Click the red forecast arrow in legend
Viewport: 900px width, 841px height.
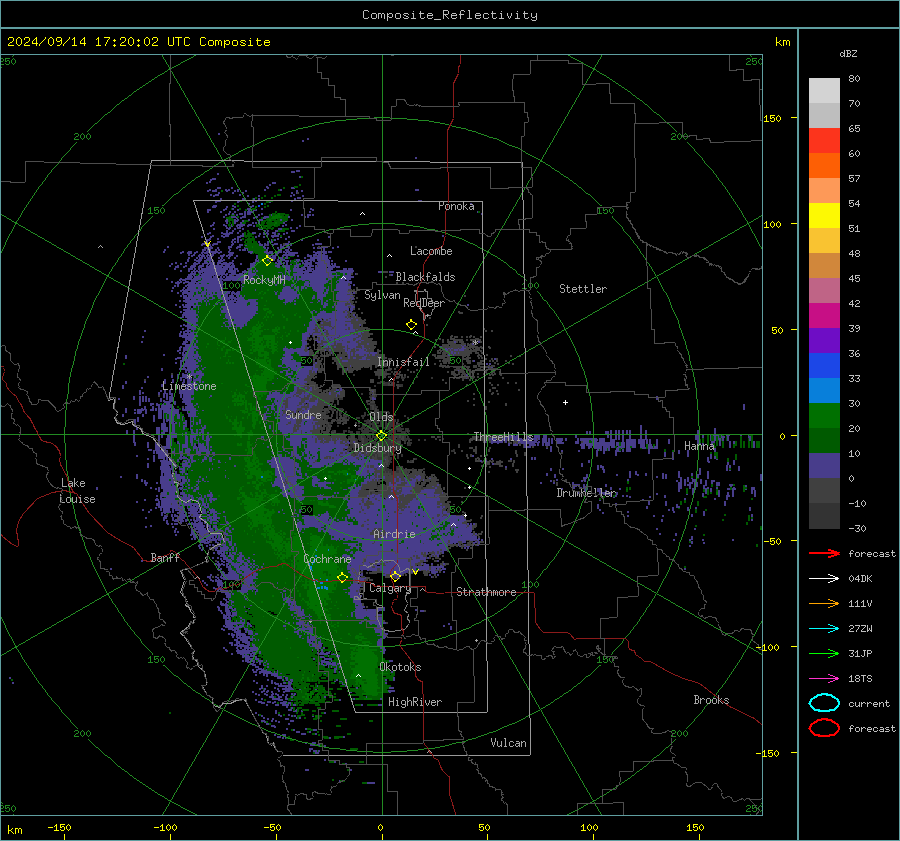click(824, 553)
